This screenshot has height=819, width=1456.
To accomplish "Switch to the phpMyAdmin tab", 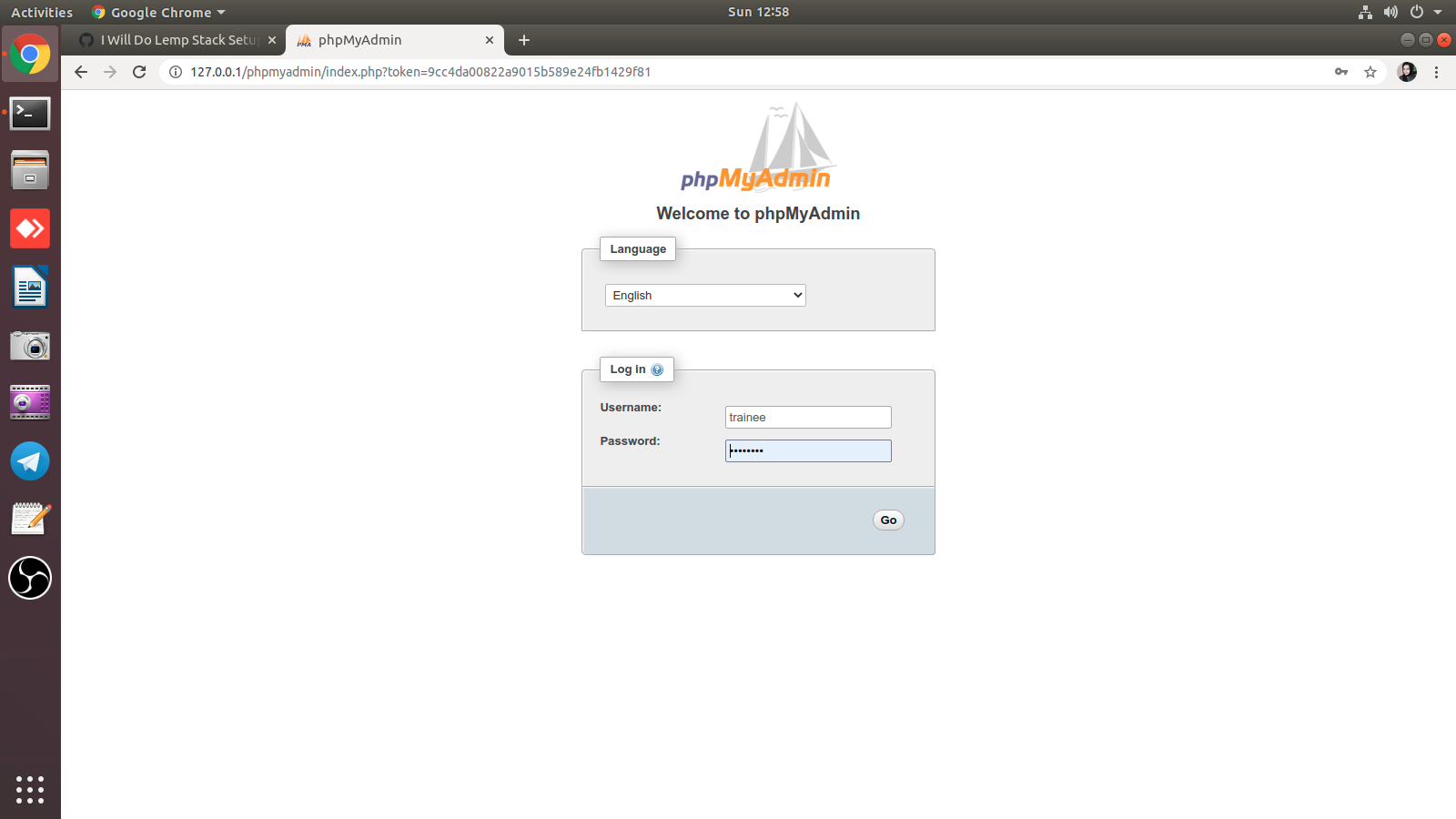I will 393,40.
